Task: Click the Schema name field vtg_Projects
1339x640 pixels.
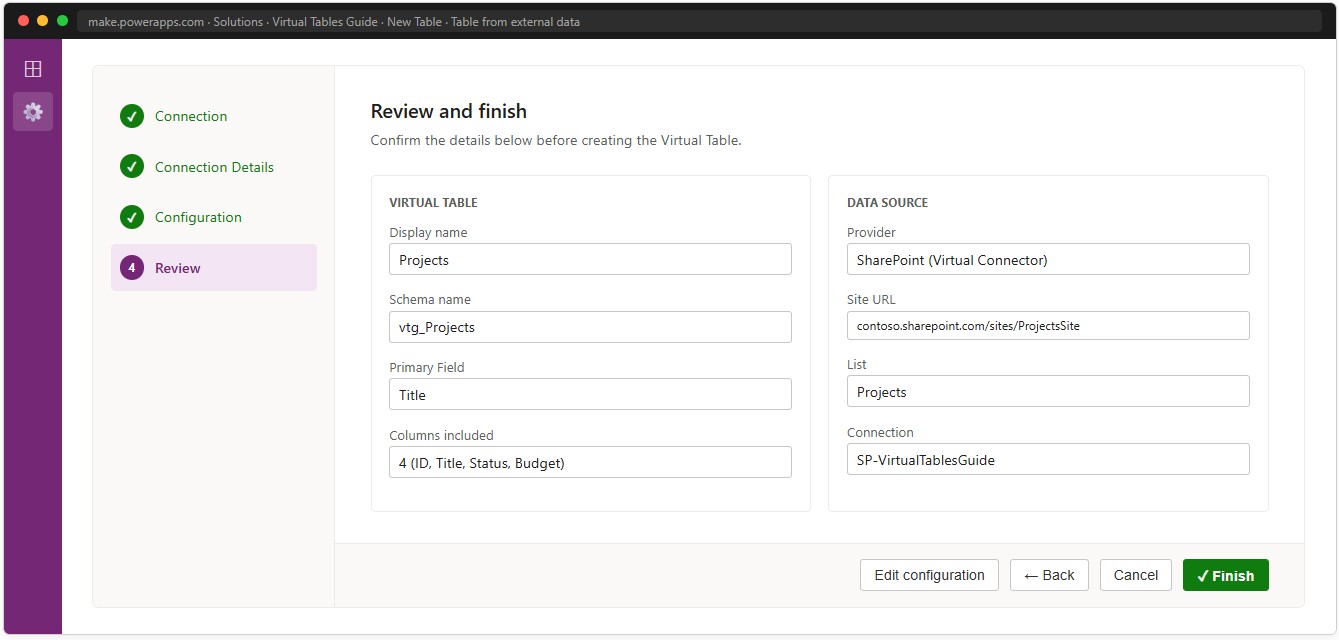Action: pos(590,327)
